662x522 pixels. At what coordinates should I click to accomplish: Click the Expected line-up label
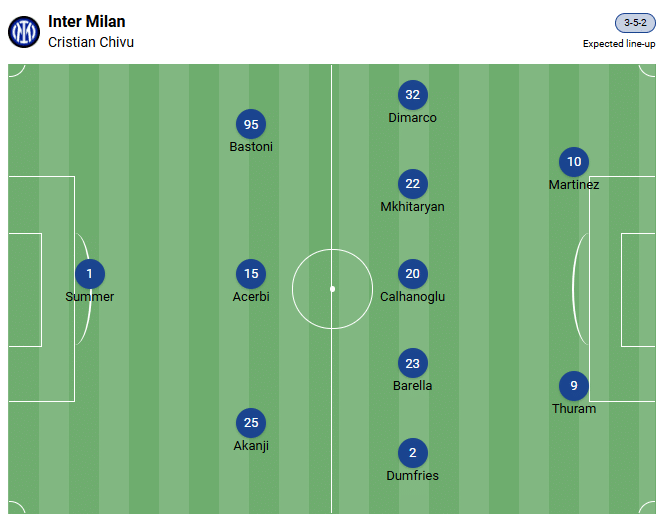pyautogui.click(x=619, y=44)
